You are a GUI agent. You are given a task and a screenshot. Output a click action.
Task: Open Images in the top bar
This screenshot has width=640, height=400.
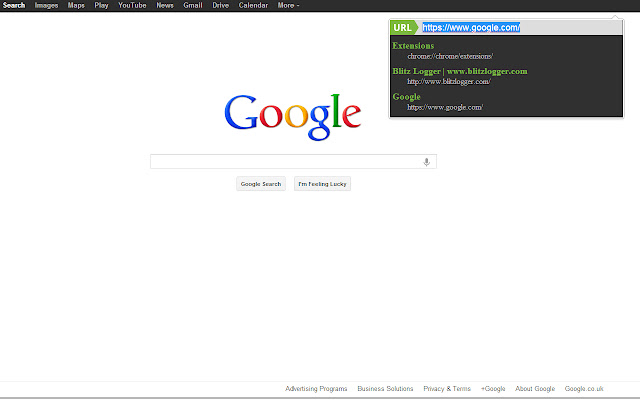coord(46,5)
